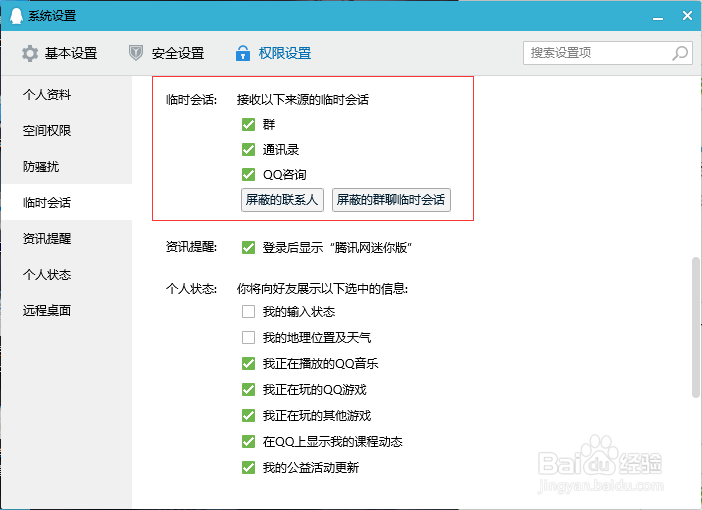Choose 远程桌面 in the sidebar

pos(66,310)
